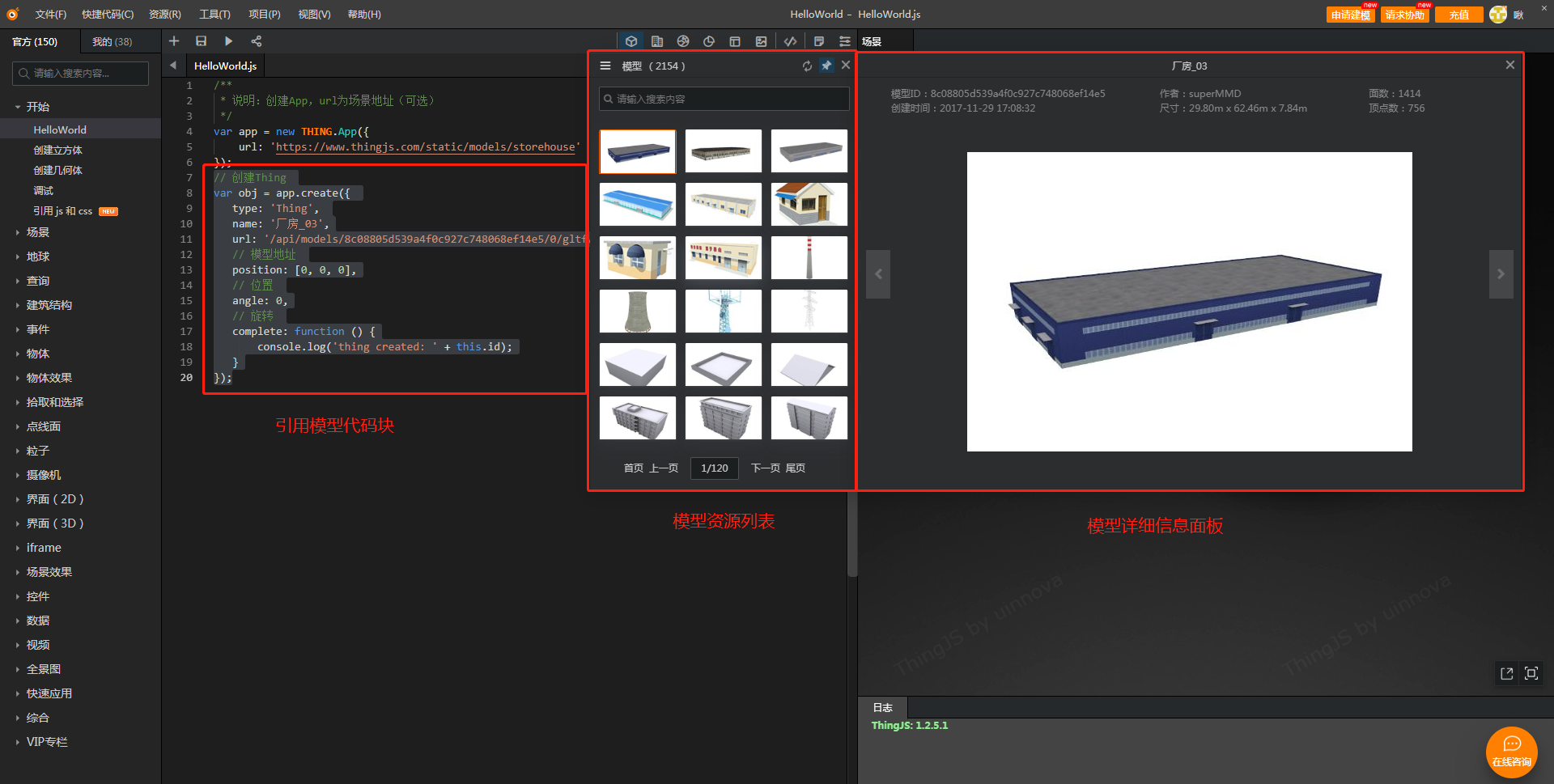The width and height of the screenshot is (1554, 784).
Task: Expand the 粒子 tree section
Action: [37, 451]
